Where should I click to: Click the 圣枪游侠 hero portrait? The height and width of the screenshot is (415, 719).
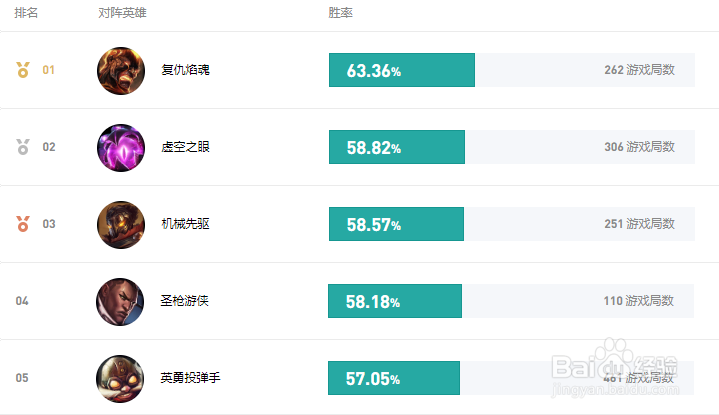tap(120, 302)
